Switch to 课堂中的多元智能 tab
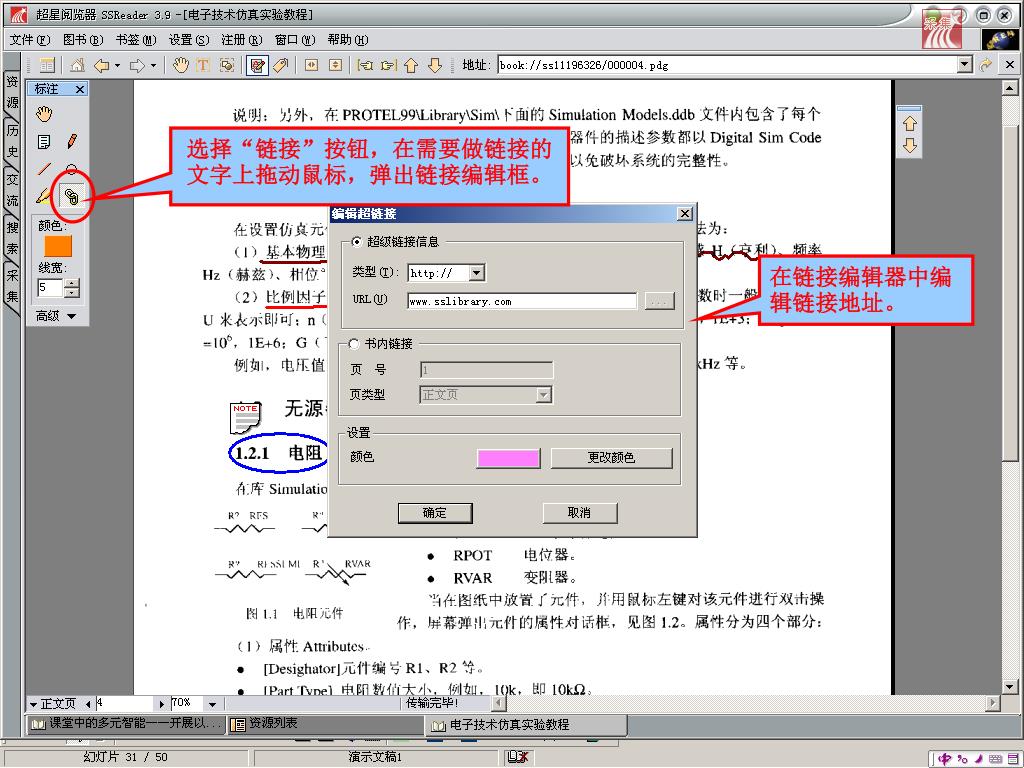 coord(127,724)
